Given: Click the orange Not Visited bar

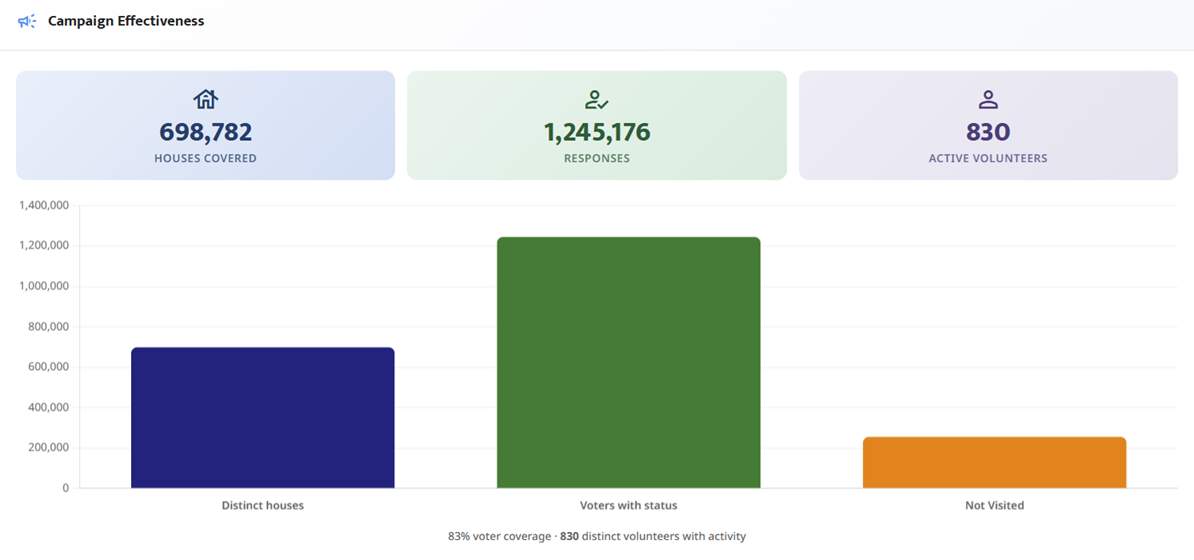Looking at the screenshot, I should click(994, 462).
